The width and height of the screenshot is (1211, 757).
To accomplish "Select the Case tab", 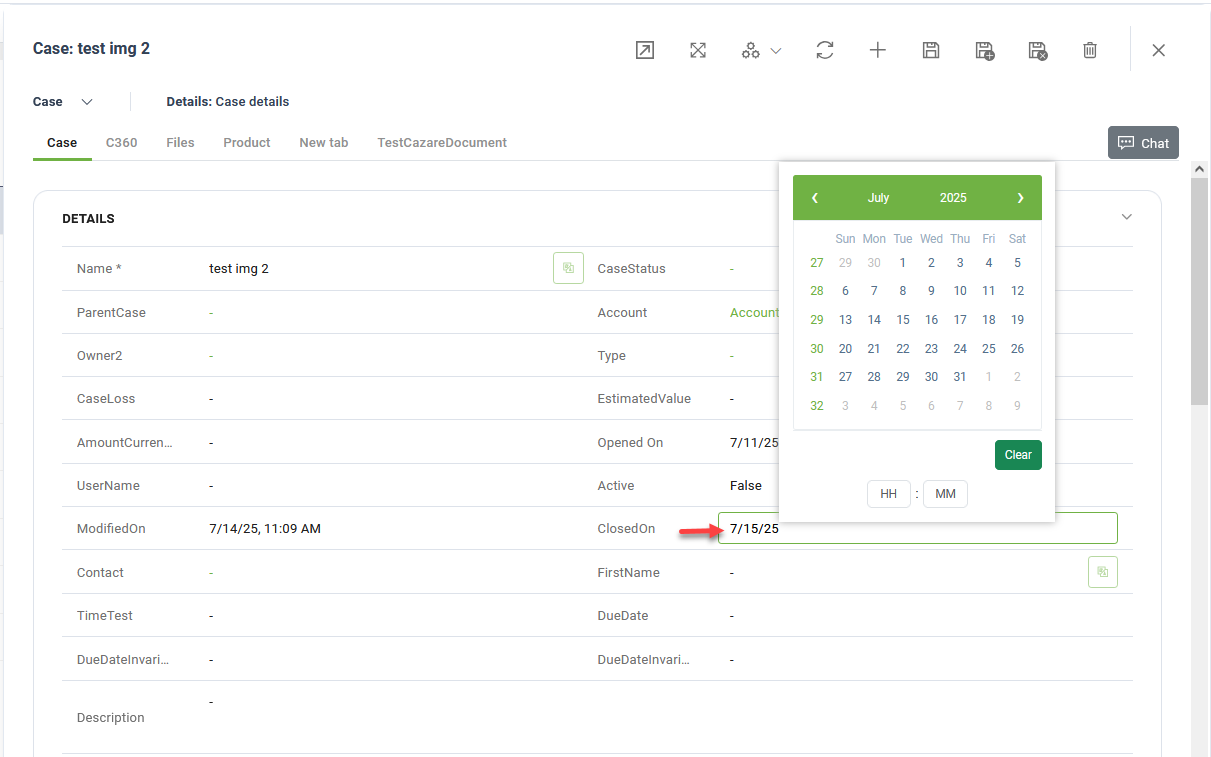I will (62, 143).
